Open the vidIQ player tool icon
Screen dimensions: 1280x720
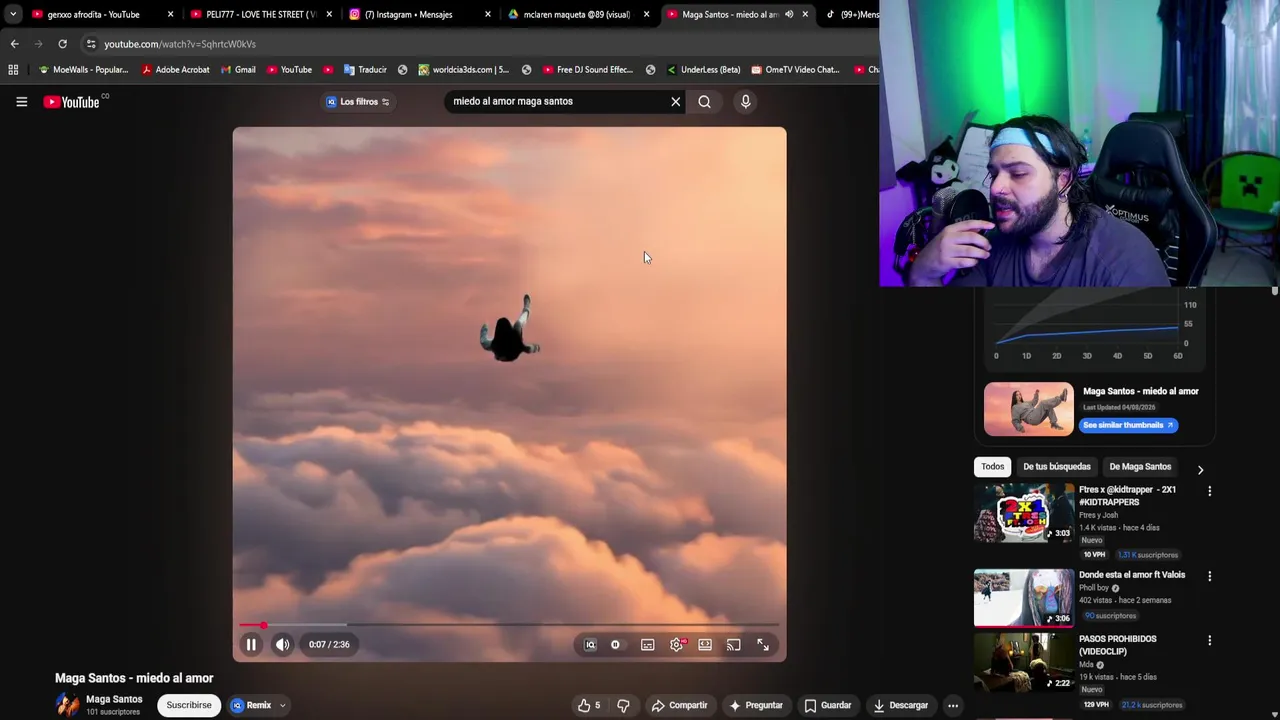[590, 645]
